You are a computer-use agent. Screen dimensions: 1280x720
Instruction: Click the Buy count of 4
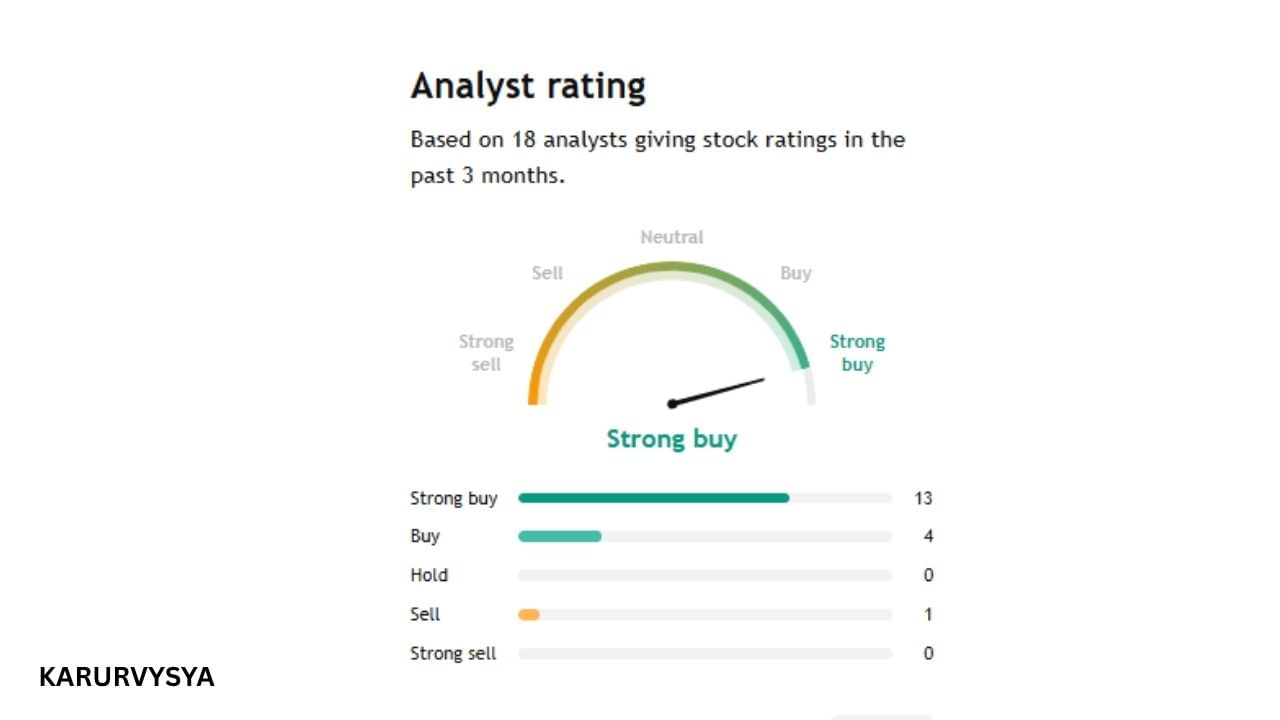[928, 537]
